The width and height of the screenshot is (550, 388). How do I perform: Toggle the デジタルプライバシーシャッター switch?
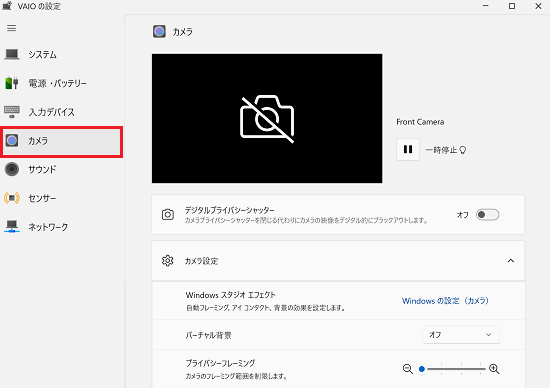(487, 215)
